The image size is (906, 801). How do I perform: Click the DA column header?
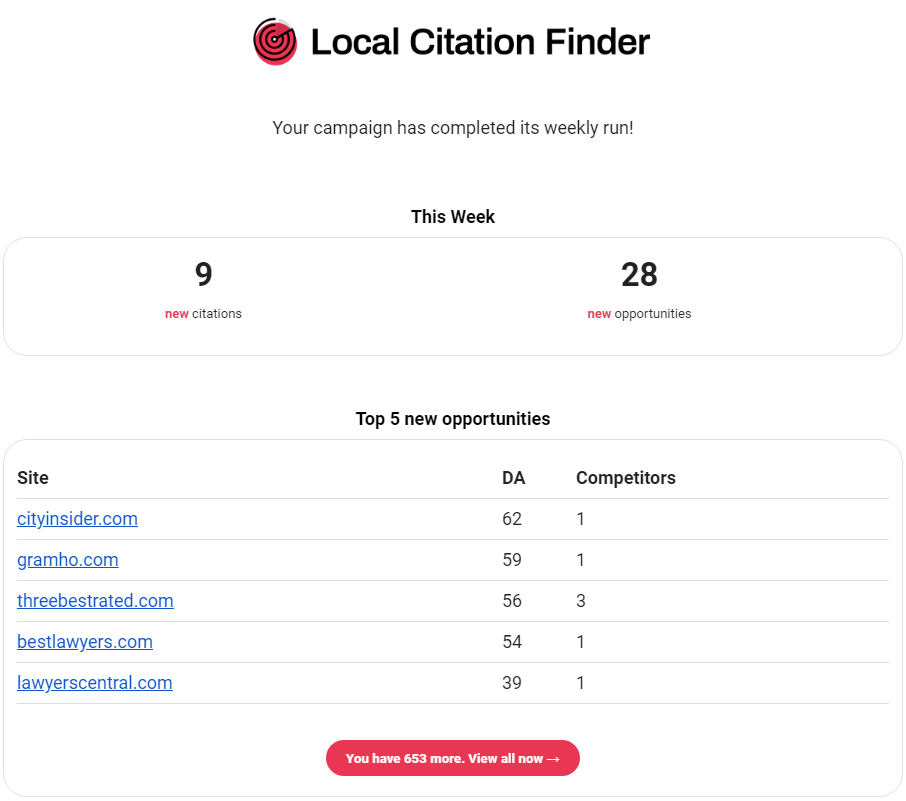(x=513, y=478)
